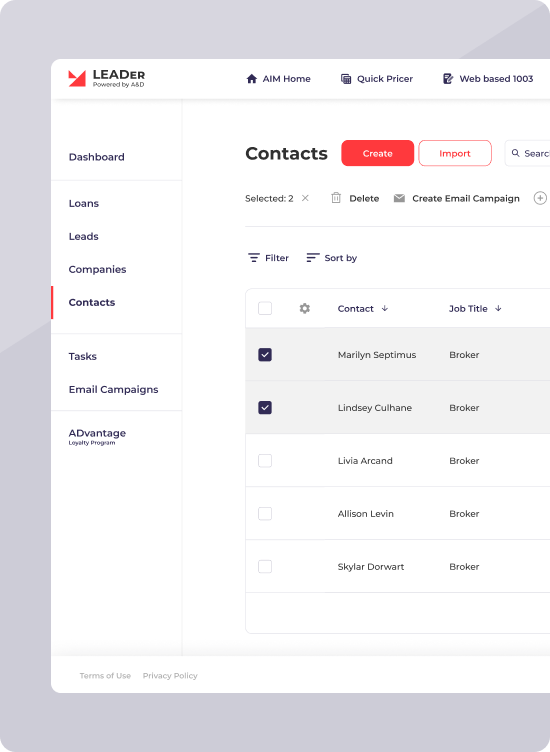Click the circled plus icon
Screen dimensions: 550x752
(x=540, y=198)
